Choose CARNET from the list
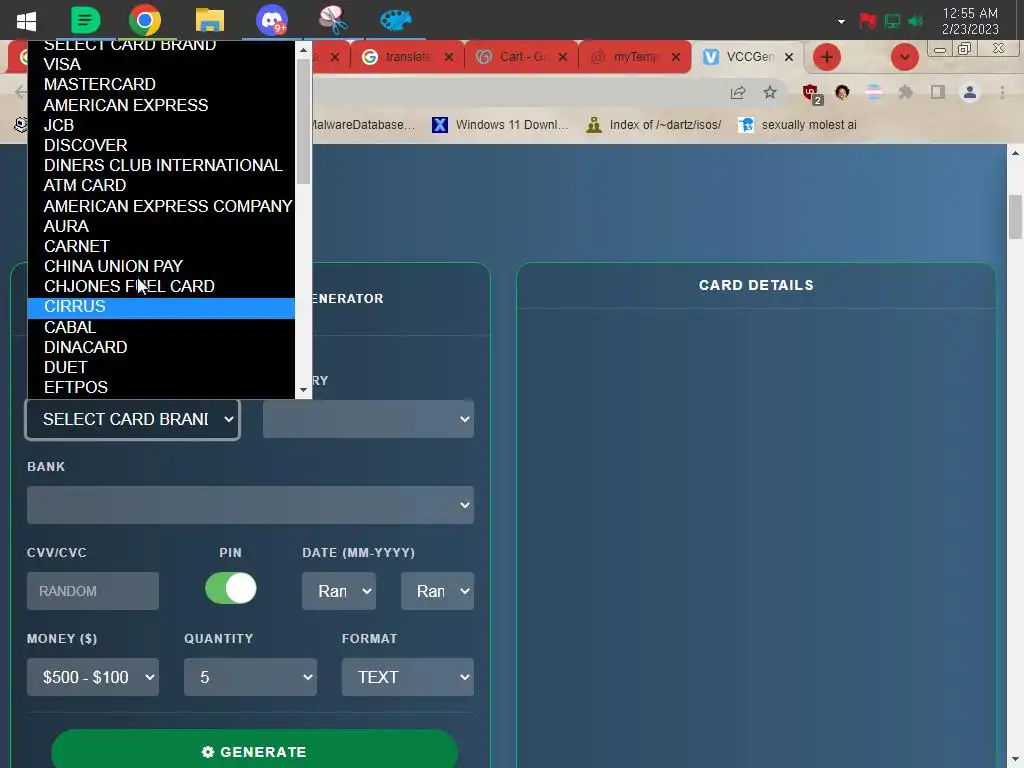The width and height of the screenshot is (1024, 768). point(161,246)
